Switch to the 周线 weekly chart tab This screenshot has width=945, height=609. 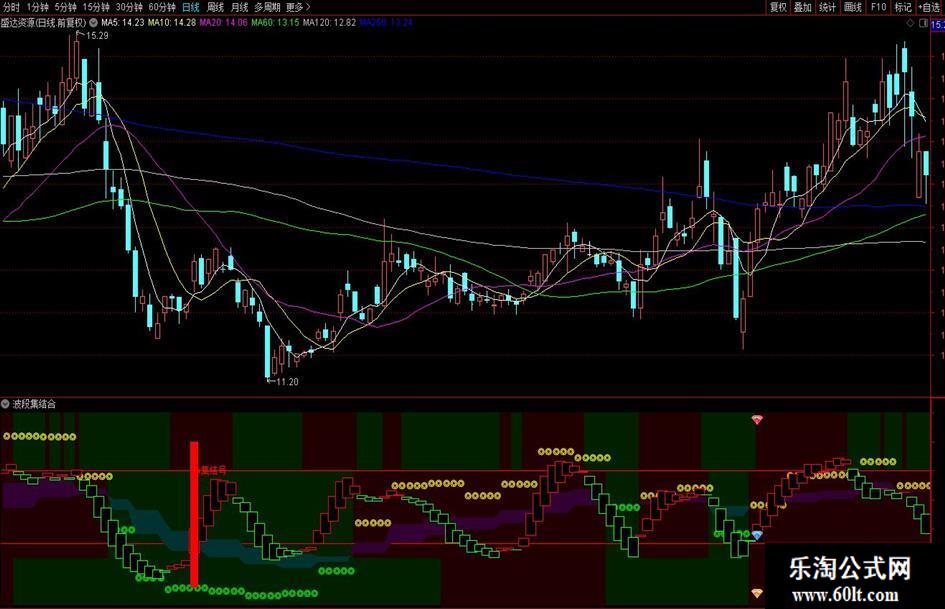coord(215,7)
